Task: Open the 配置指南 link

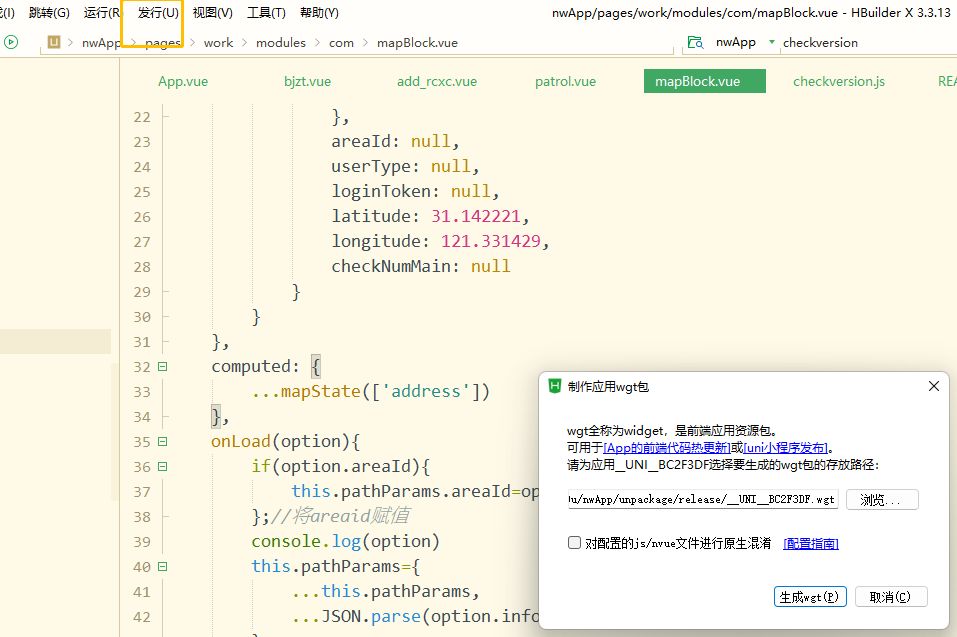Action: tap(810, 544)
